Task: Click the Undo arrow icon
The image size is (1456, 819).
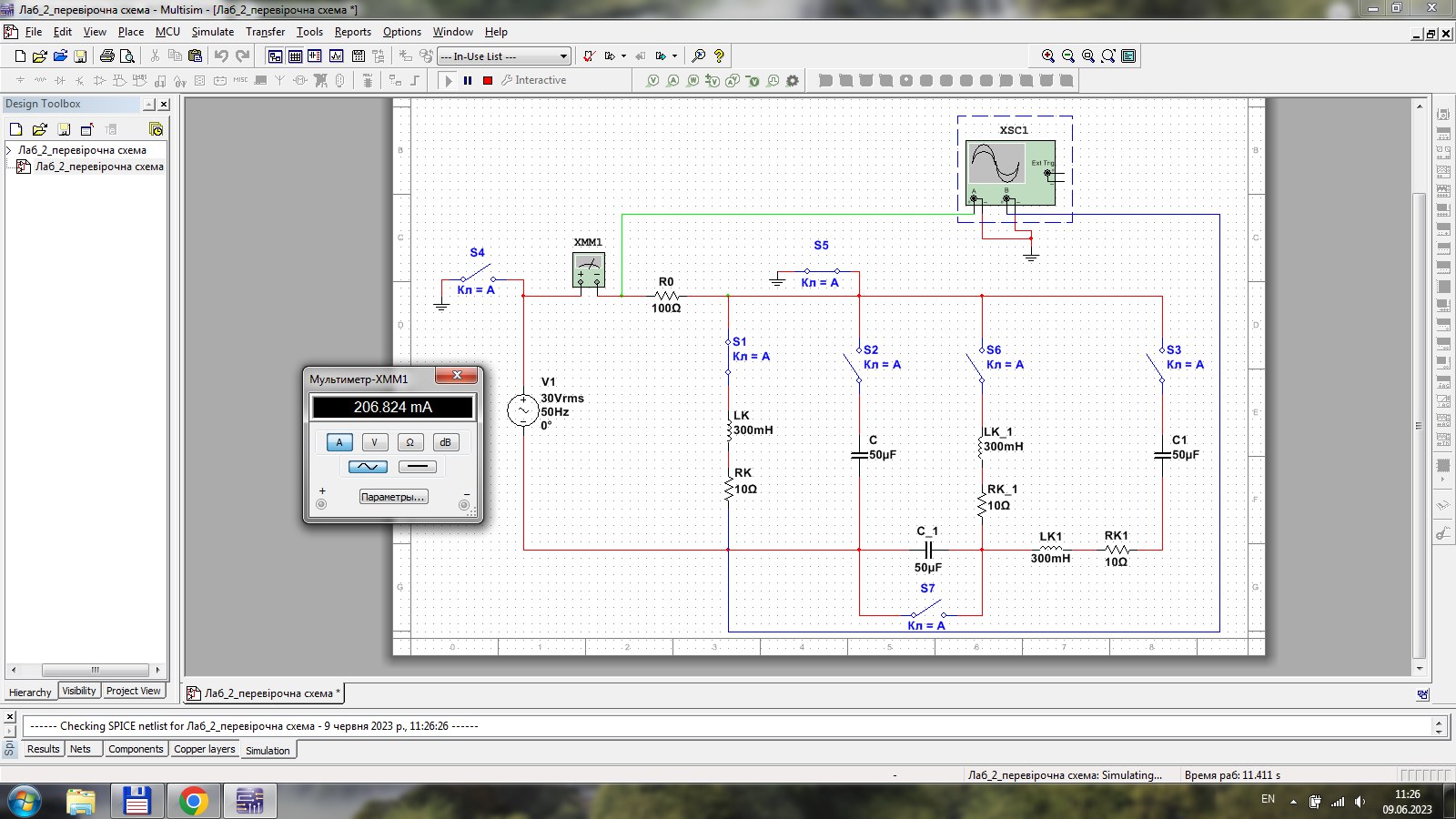Action: click(221, 56)
